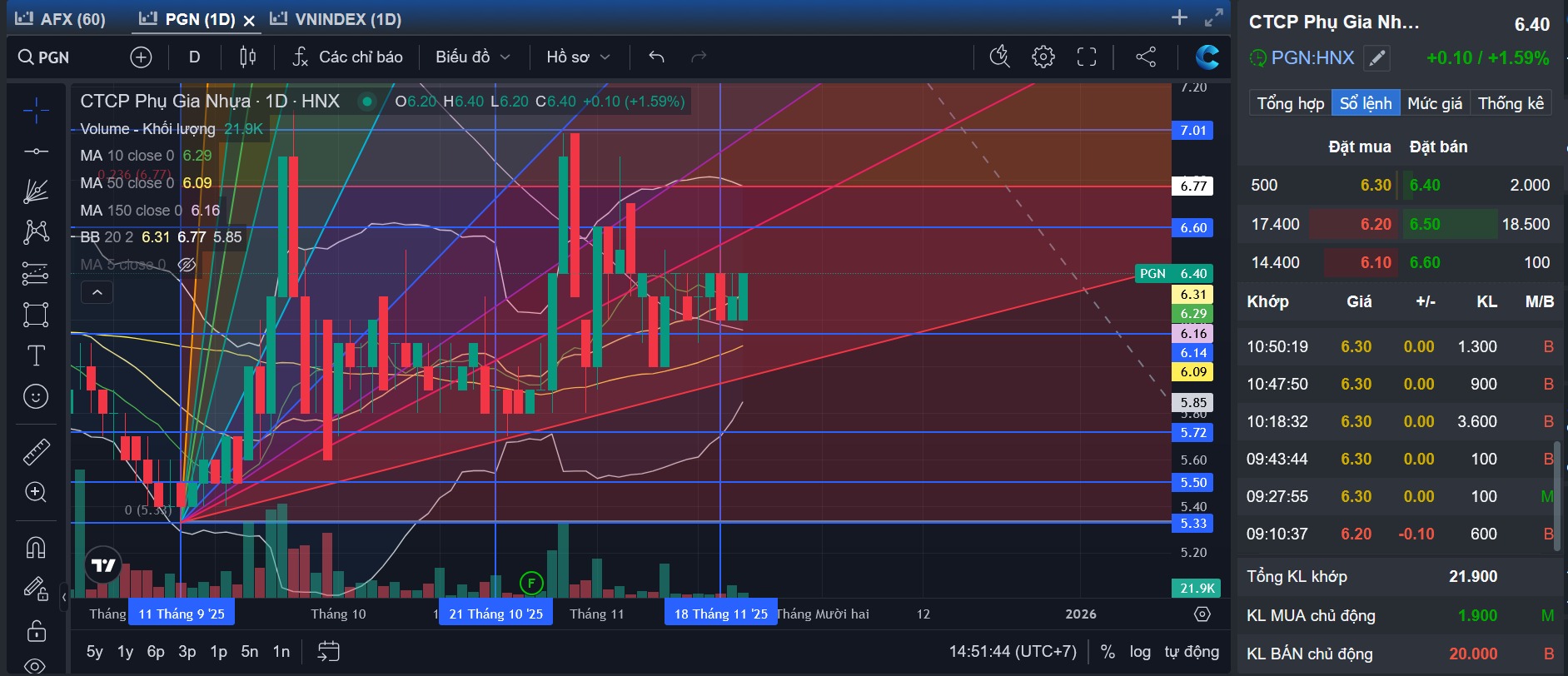Expand the Biểu đồ dropdown

click(472, 57)
